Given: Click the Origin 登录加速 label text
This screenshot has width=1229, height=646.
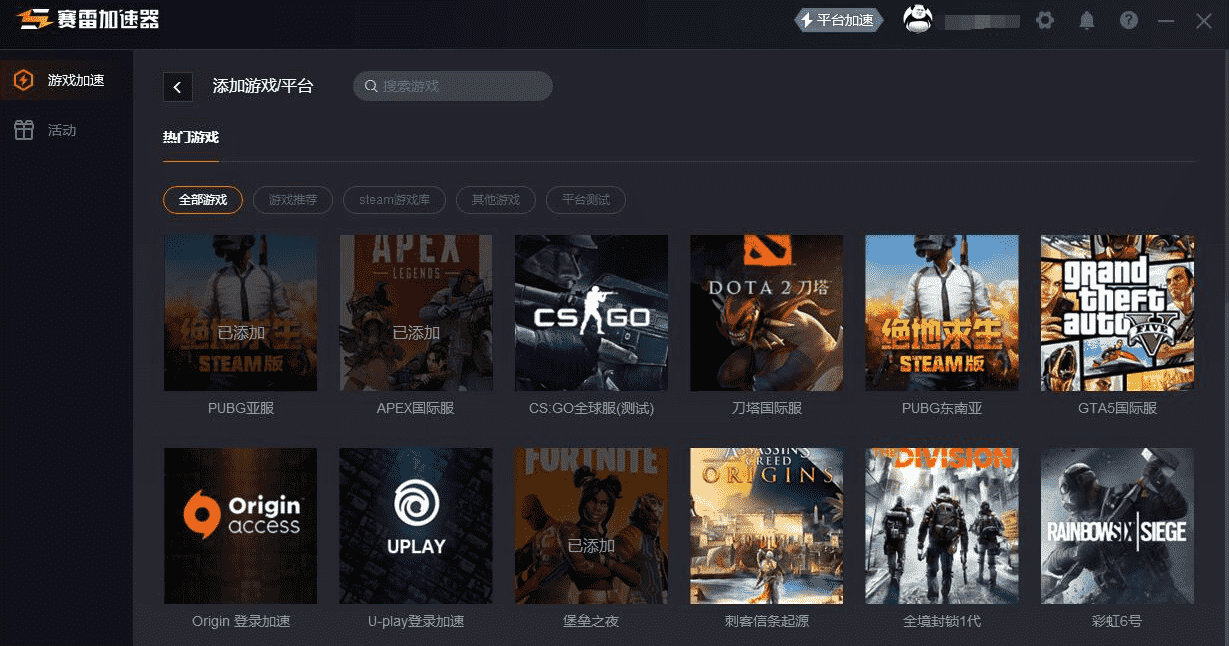Looking at the screenshot, I should pyautogui.click(x=241, y=621).
